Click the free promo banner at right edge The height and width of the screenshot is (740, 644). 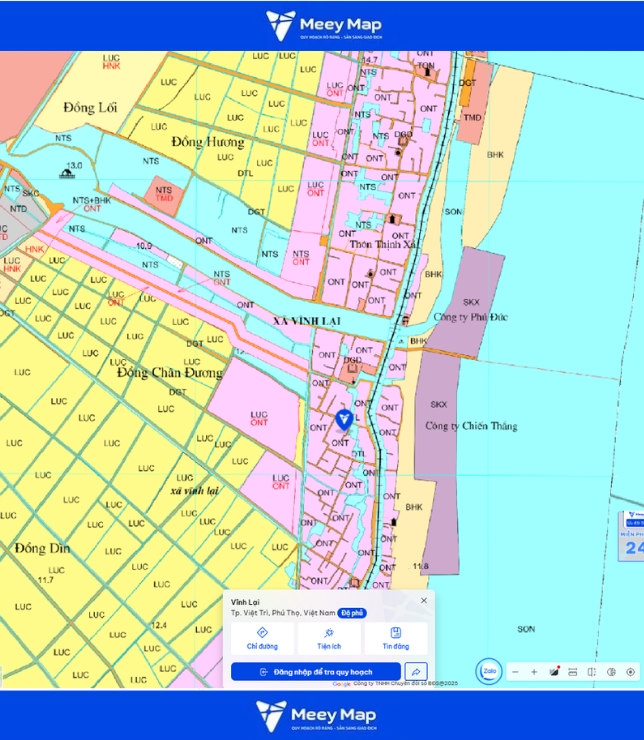coord(632,536)
